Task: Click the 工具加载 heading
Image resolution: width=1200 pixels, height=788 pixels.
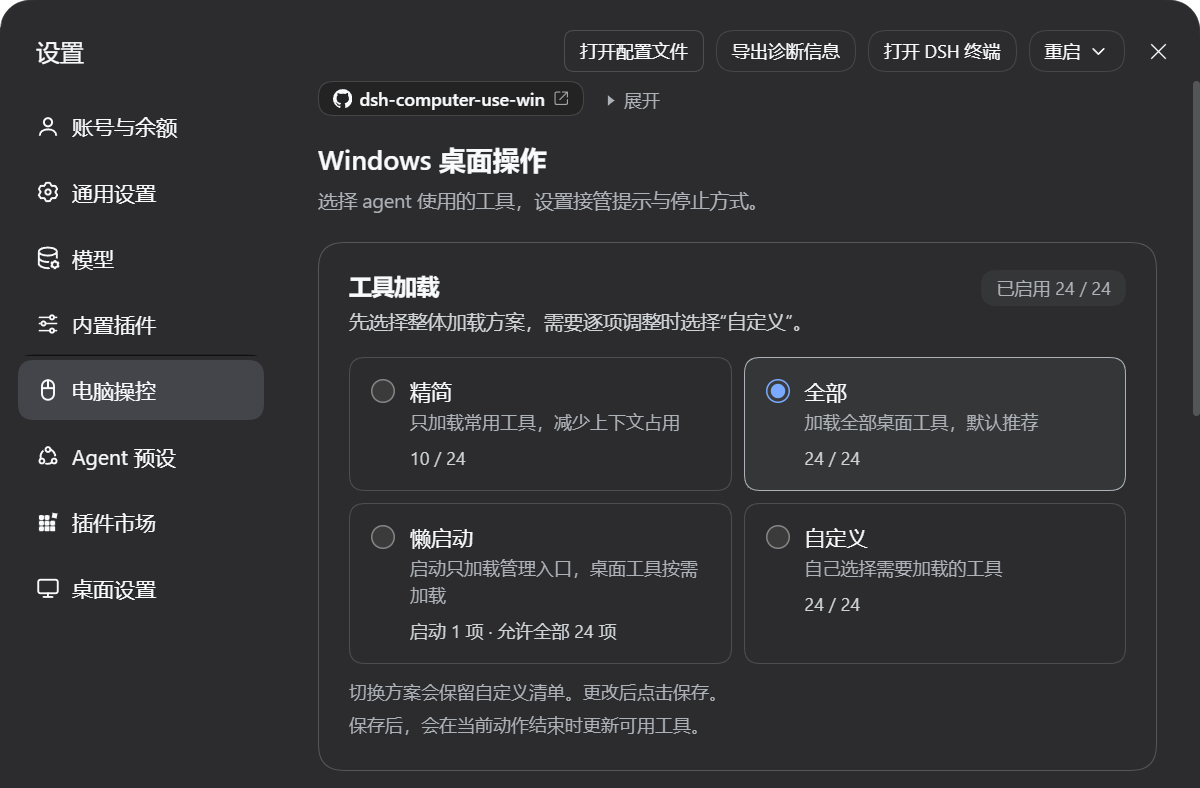Action: coord(394,288)
